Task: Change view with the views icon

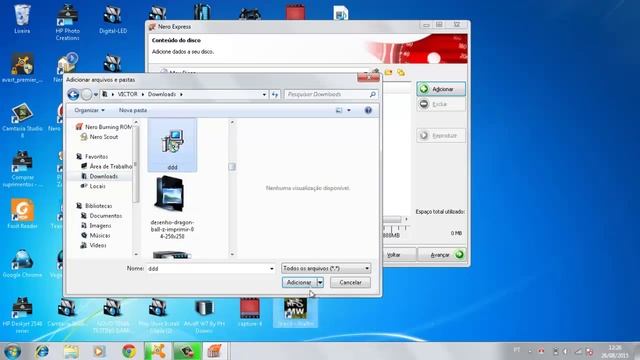Action: pos(339,110)
